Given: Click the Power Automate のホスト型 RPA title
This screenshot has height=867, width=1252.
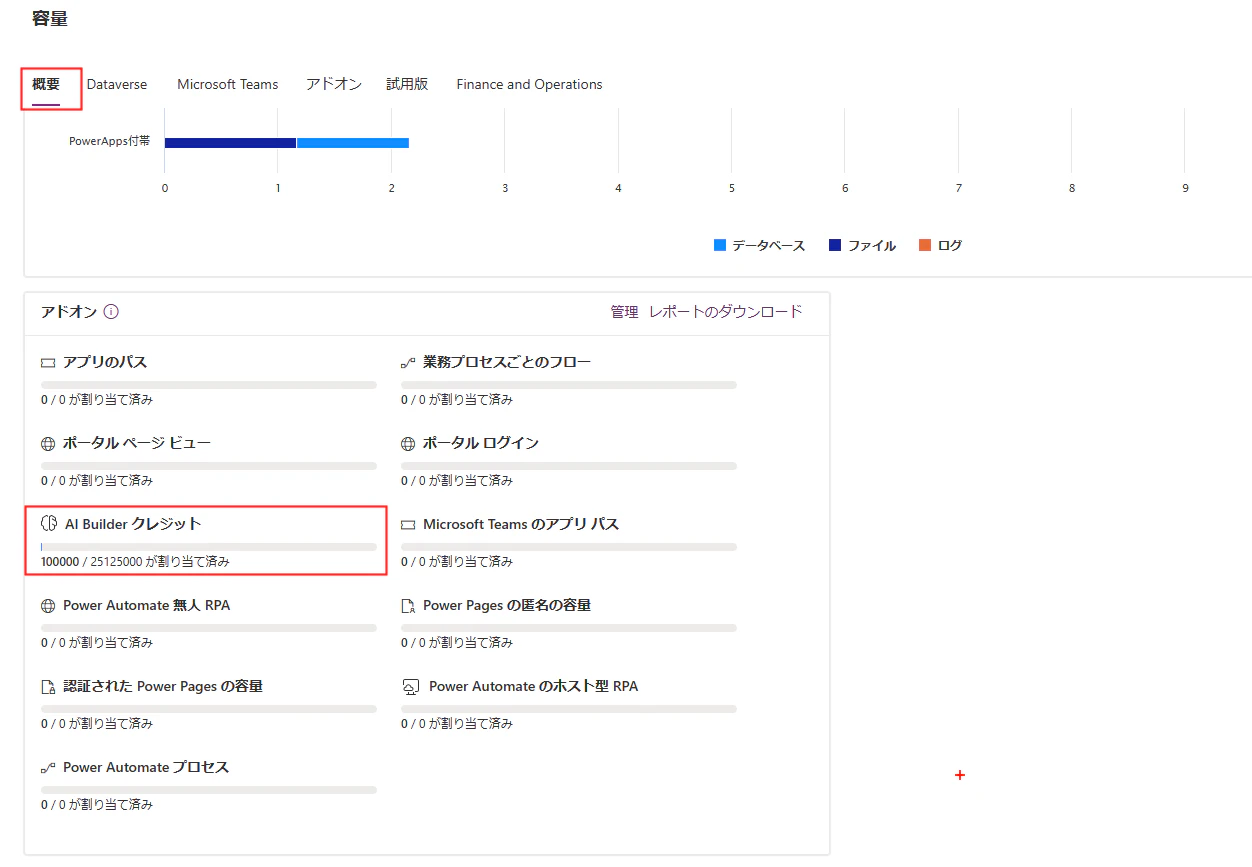Looking at the screenshot, I should 534,686.
